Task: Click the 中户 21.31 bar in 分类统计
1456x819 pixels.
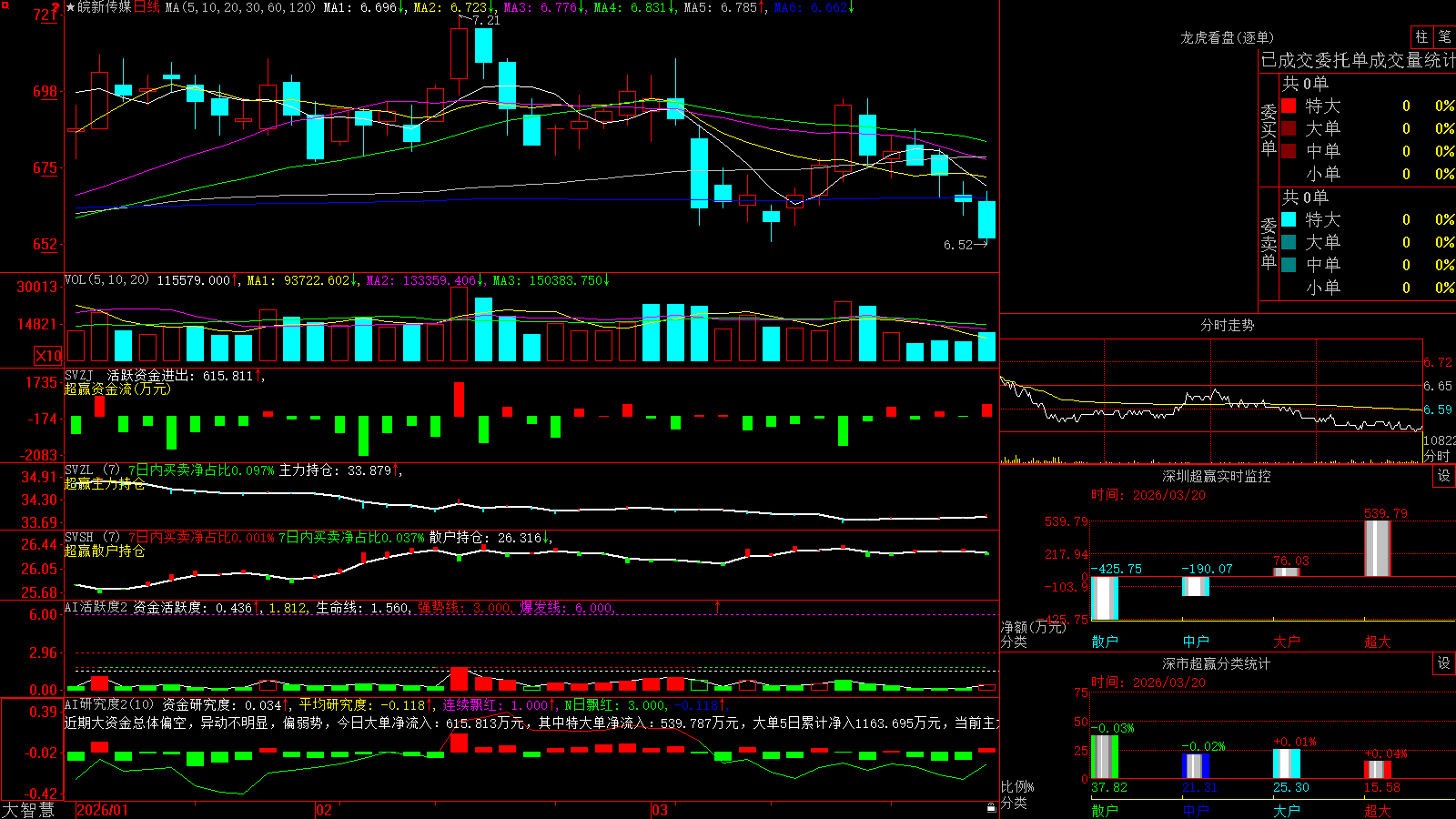Action: pos(1196,765)
